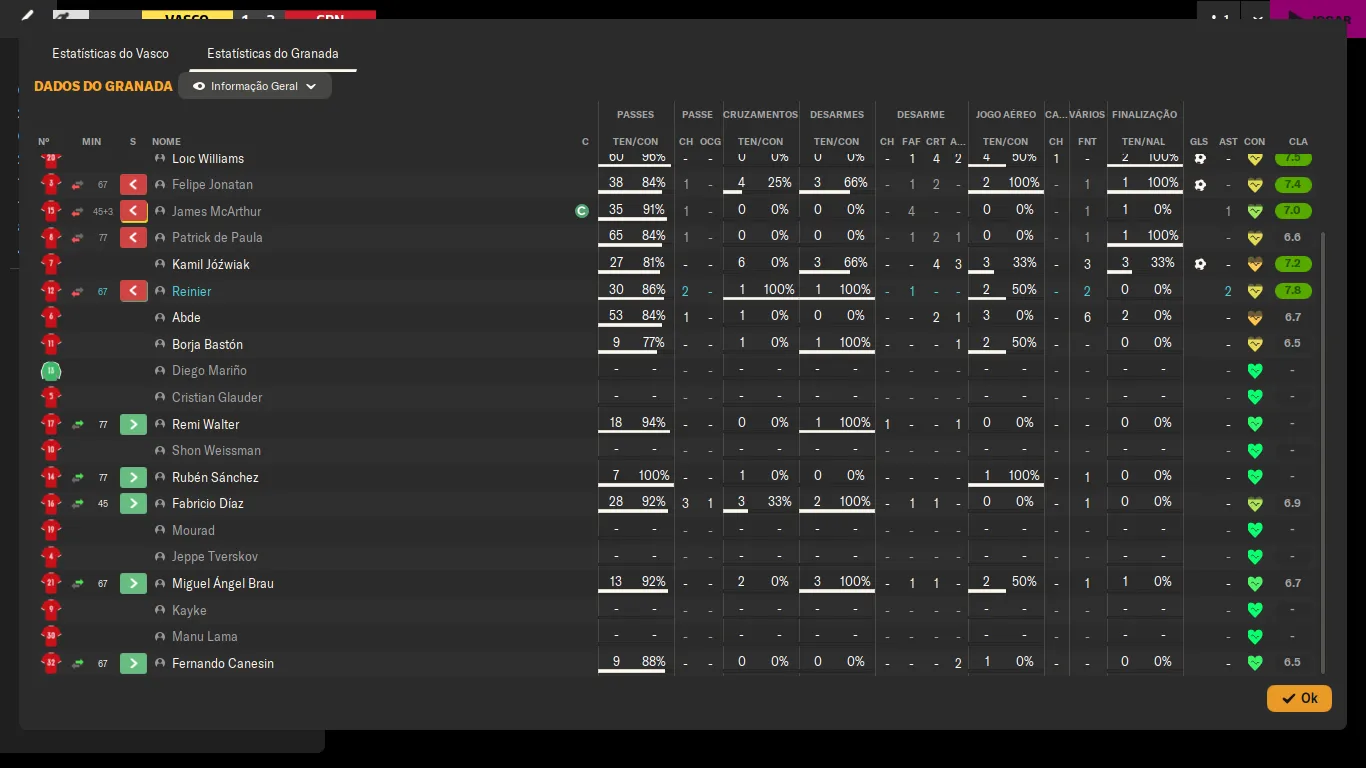Click the condition heart icon for Abde

click(1255, 318)
